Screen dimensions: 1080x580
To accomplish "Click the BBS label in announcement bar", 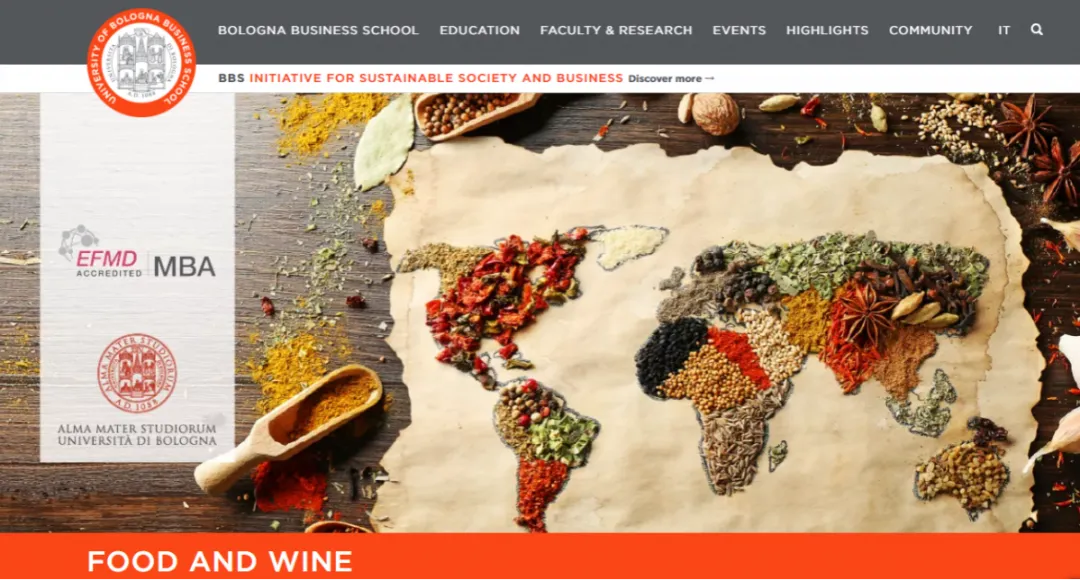I will 231,78.
